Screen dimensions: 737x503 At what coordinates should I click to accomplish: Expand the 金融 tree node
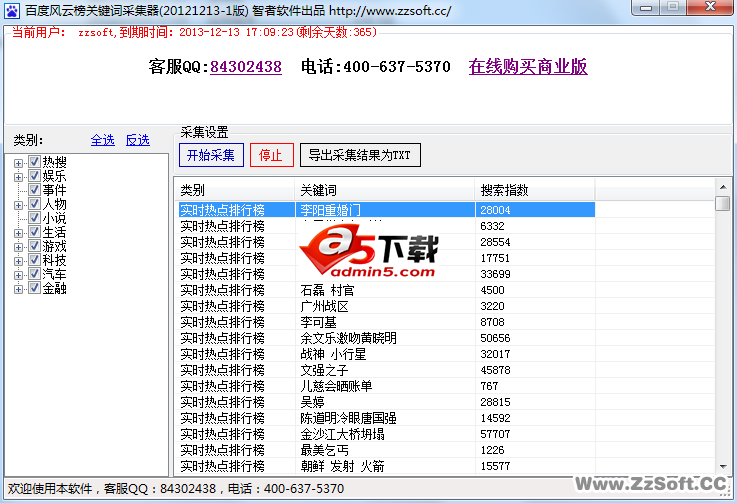pos(18,289)
